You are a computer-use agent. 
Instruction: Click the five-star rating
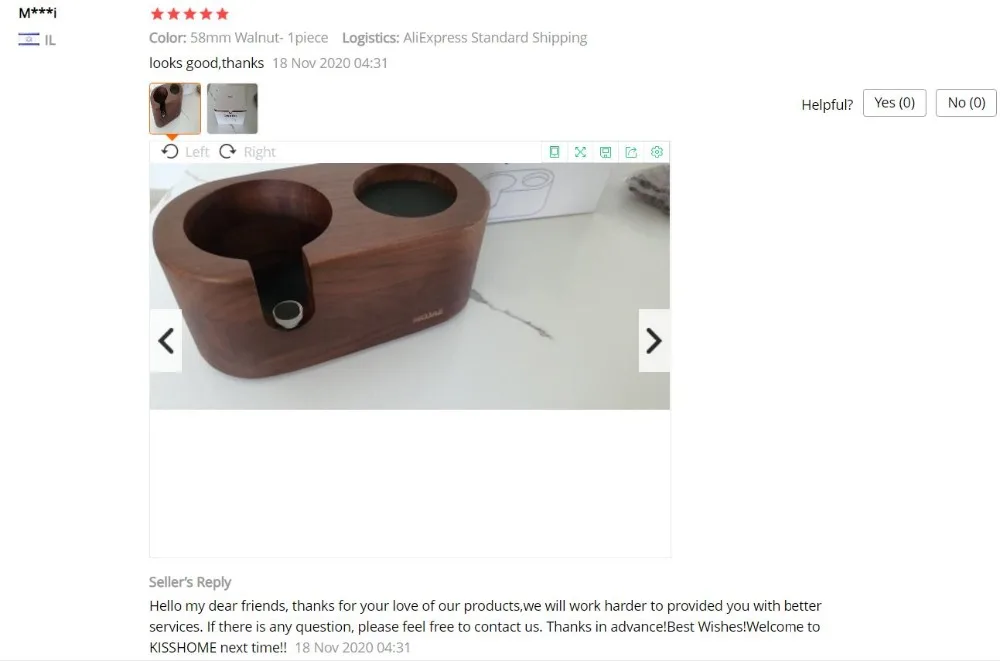[189, 14]
